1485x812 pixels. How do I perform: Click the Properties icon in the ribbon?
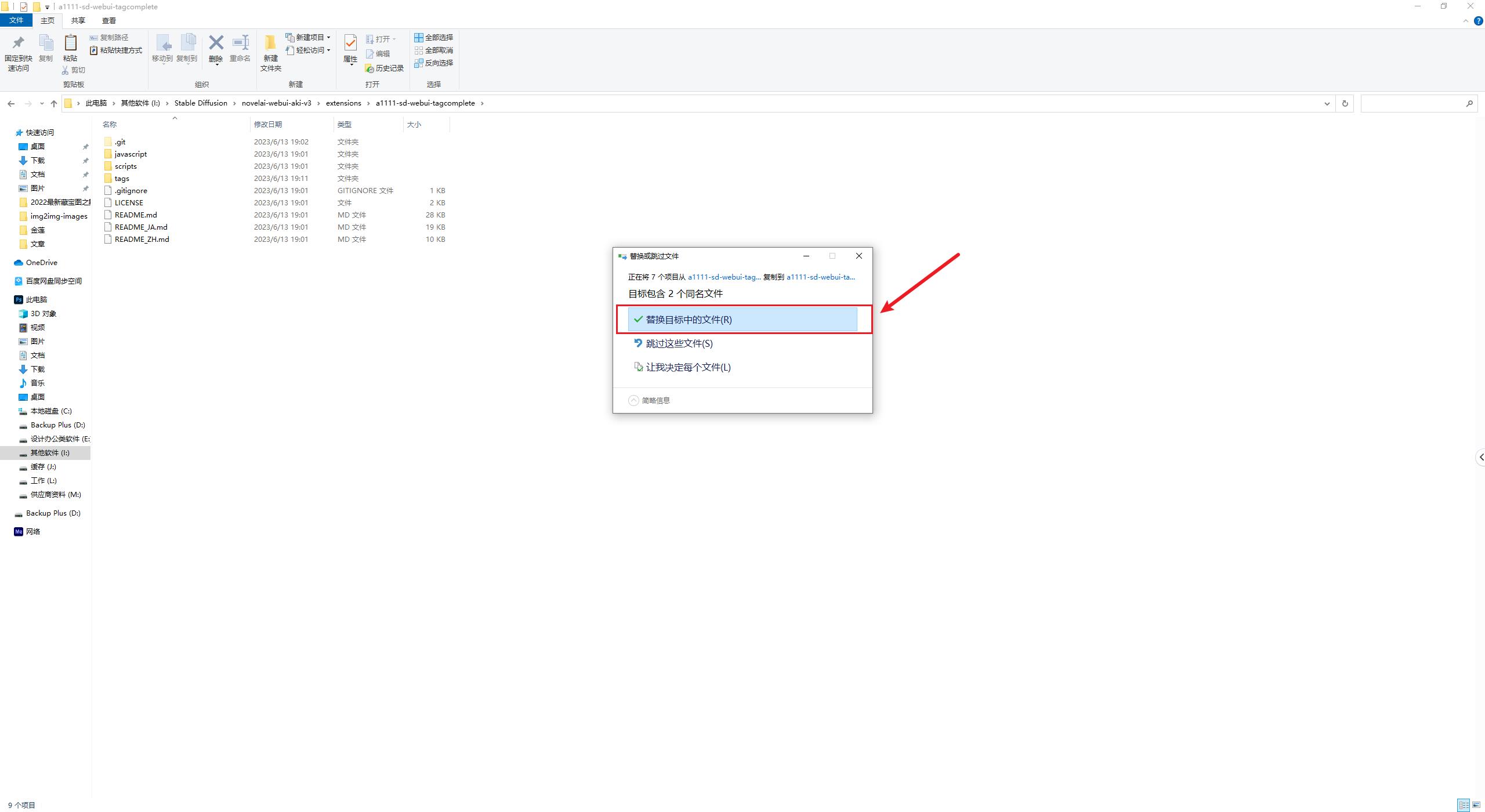[x=350, y=44]
